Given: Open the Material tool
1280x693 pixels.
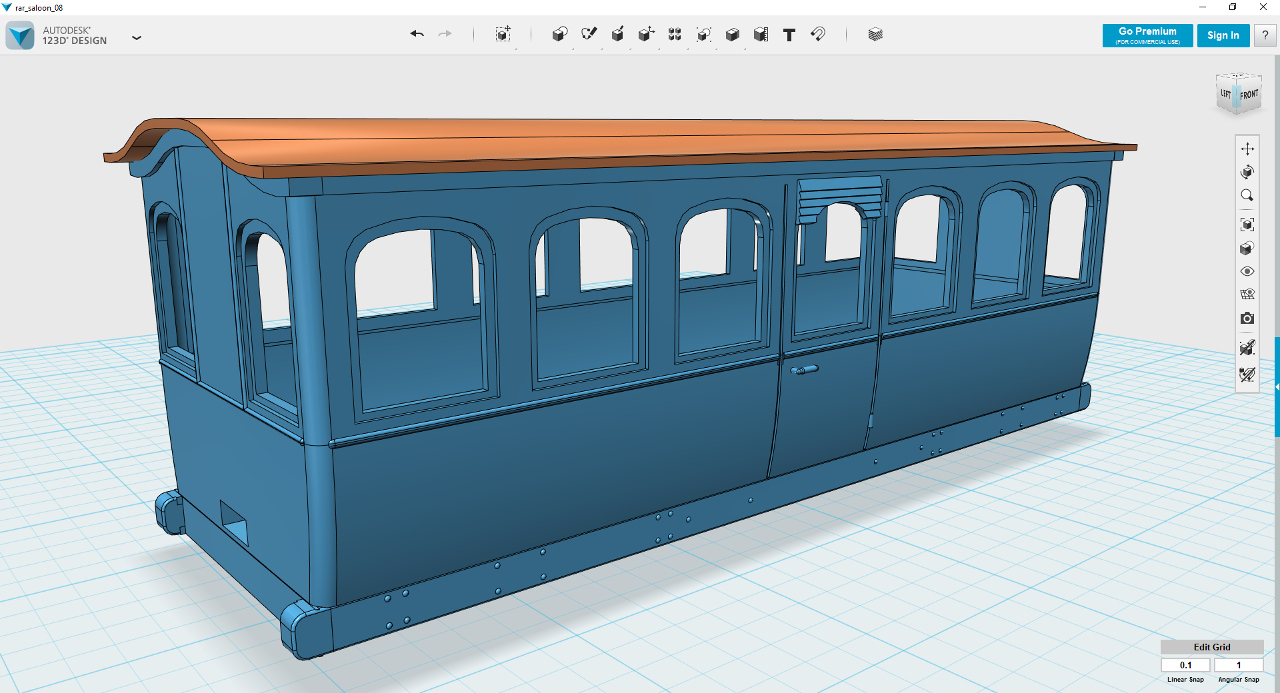Looking at the screenshot, I should click(x=876, y=34).
